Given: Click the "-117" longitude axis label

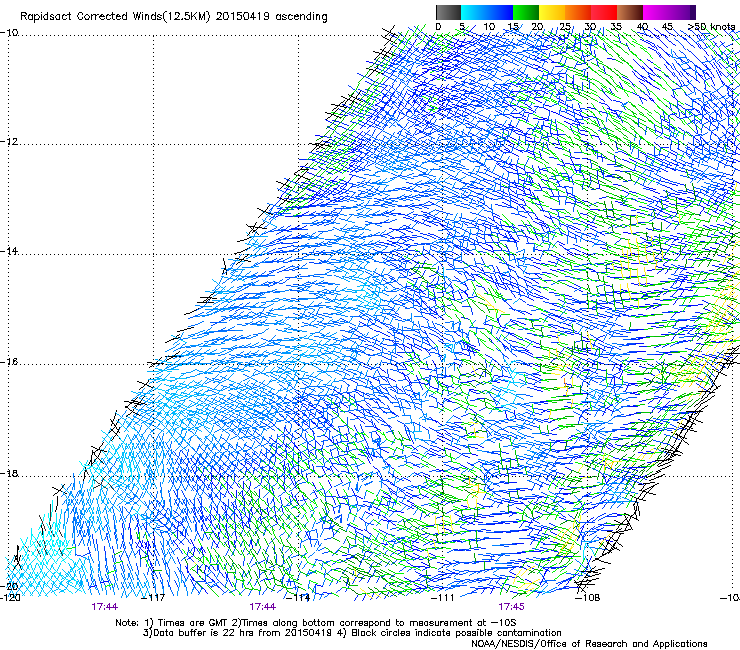Looking at the screenshot, I should 153,598.
